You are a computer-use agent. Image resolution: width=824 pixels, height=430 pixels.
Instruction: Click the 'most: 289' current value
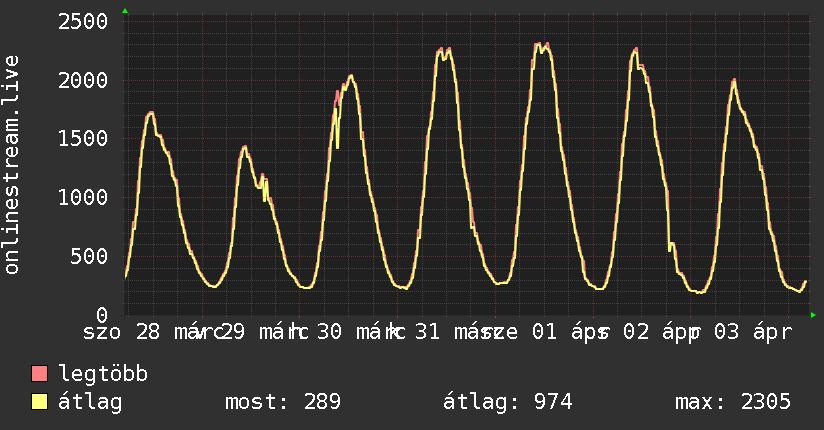pos(285,402)
